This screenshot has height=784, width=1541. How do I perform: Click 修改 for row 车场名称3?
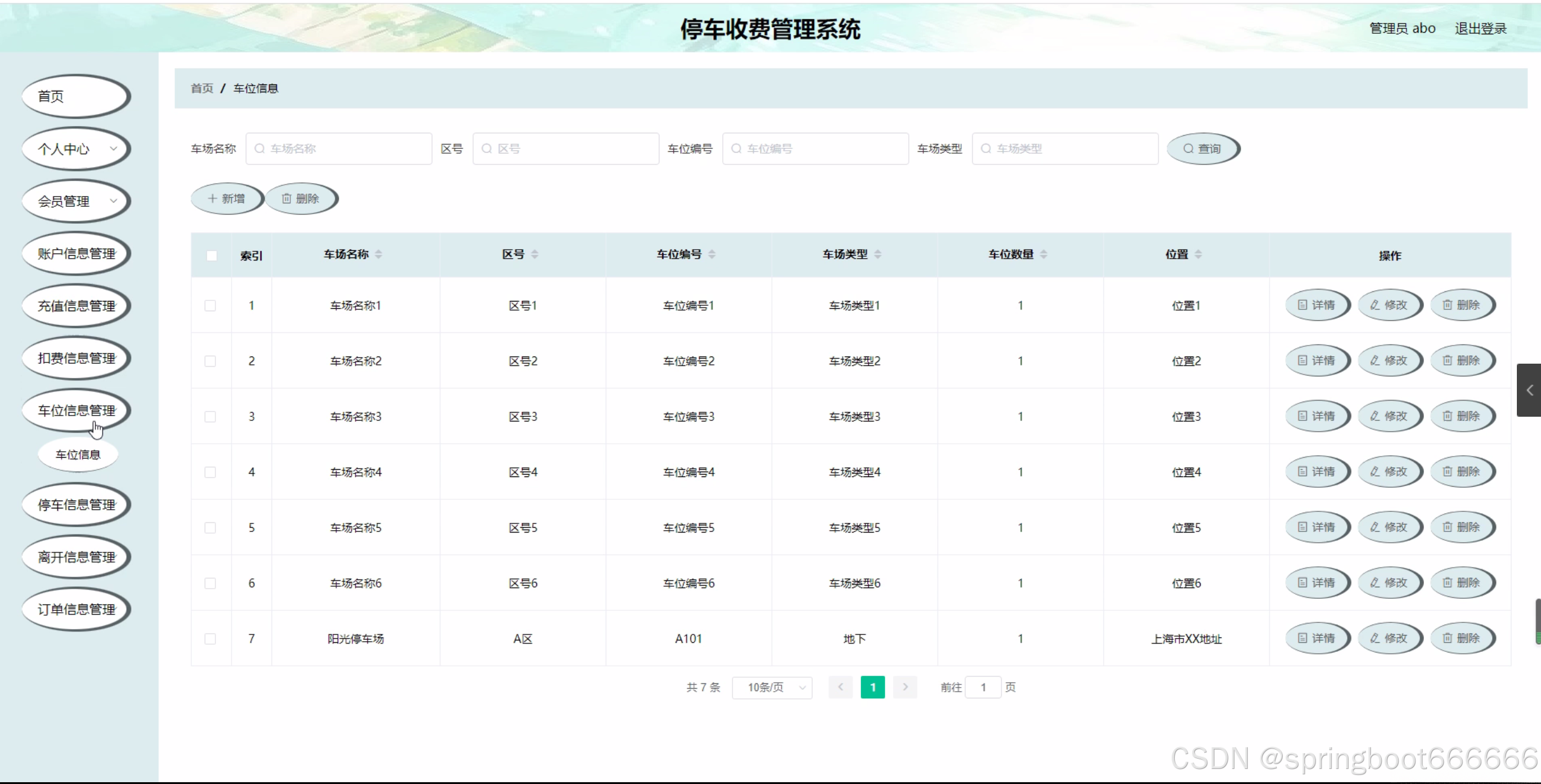pos(1390,416)
